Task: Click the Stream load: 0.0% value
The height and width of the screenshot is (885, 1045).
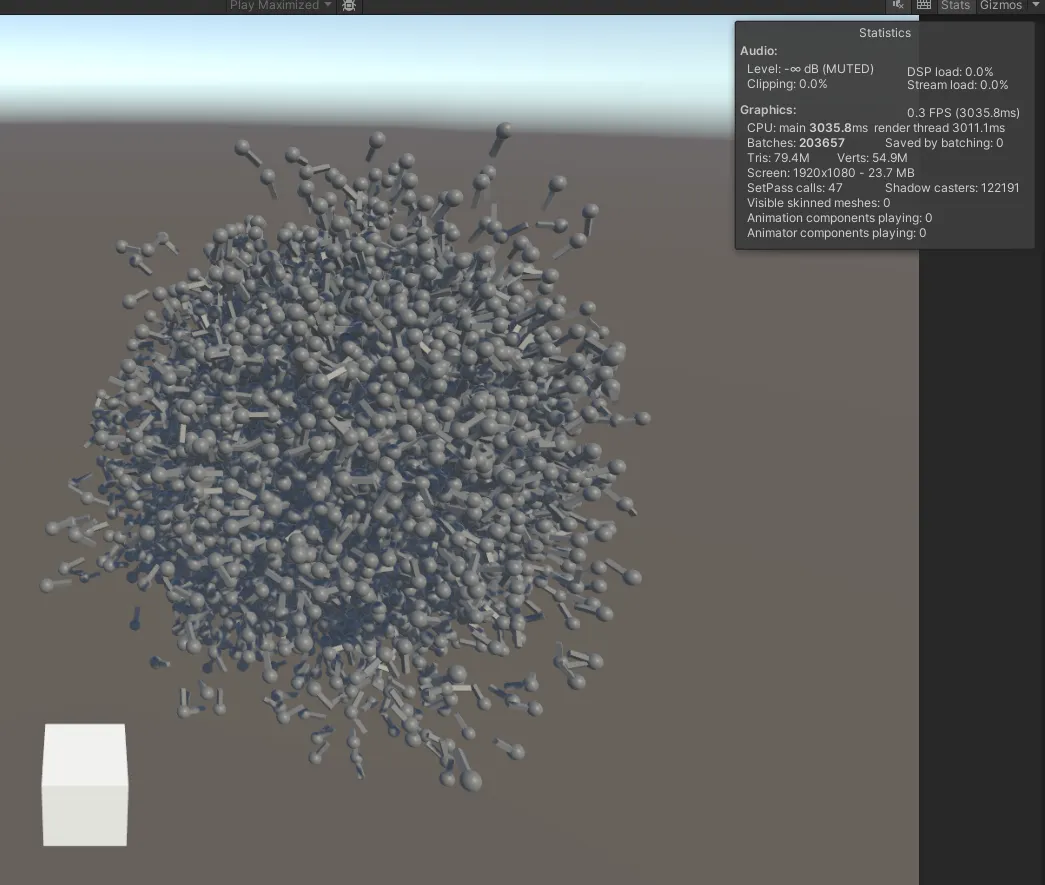Action: (957, 85)
